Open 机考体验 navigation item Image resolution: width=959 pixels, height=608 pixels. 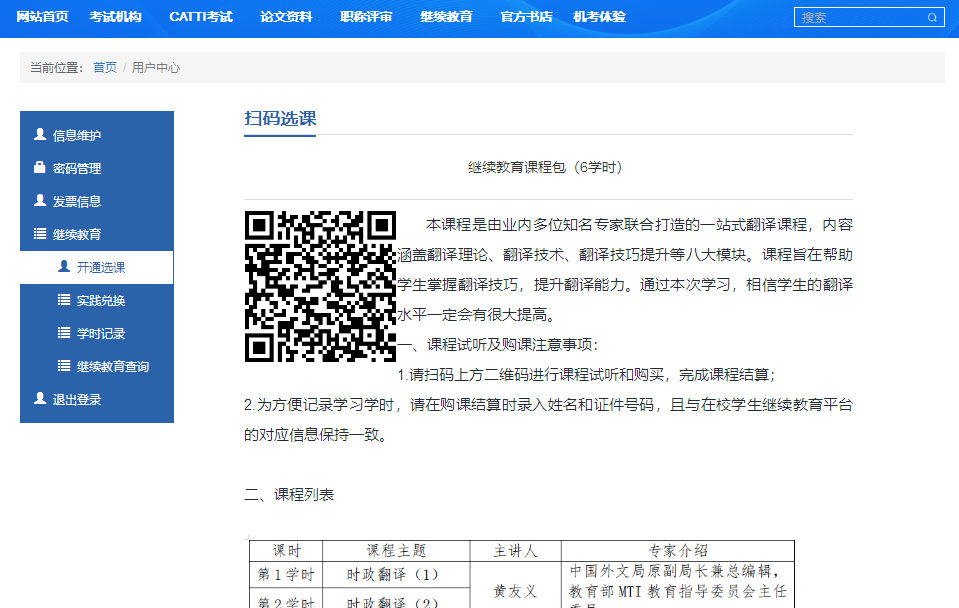coord(599,17)
